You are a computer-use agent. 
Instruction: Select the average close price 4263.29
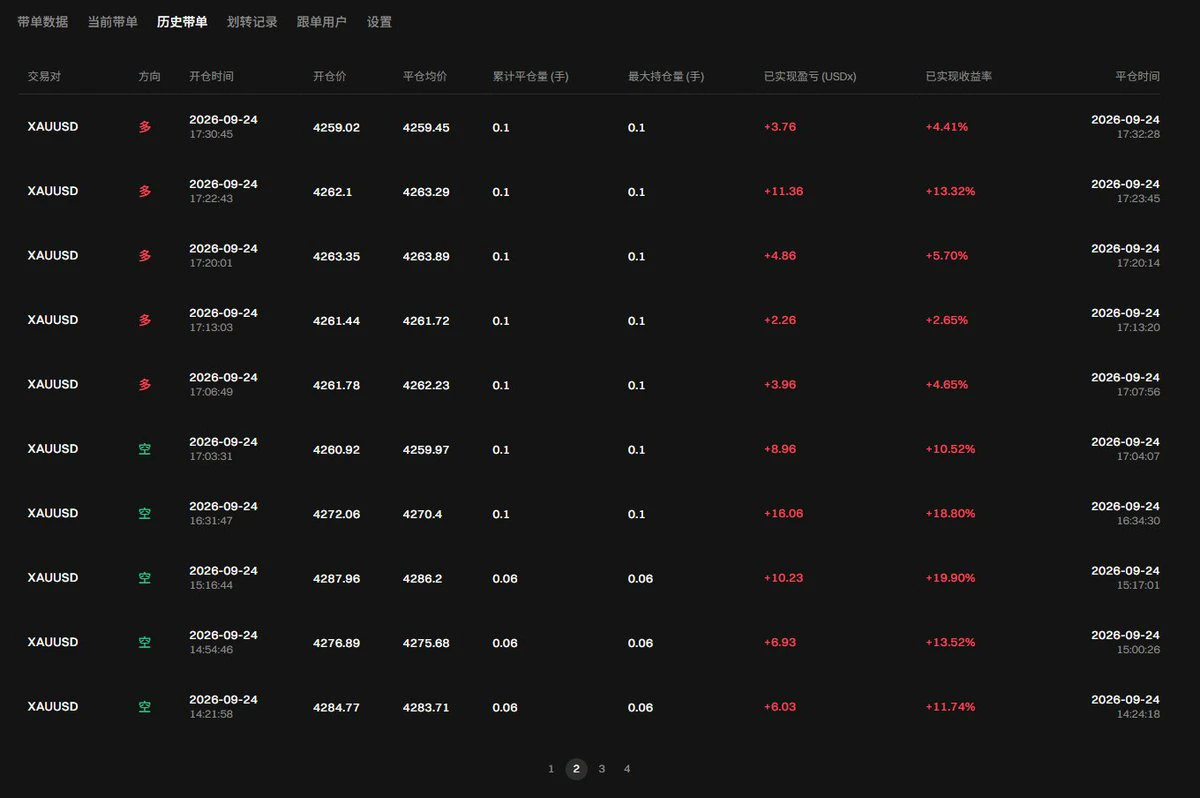click(426, 192)
